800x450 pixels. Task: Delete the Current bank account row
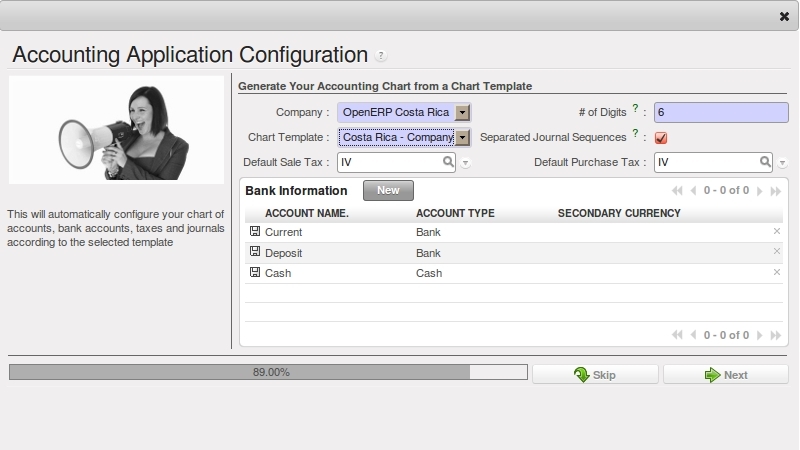[776, 232]
